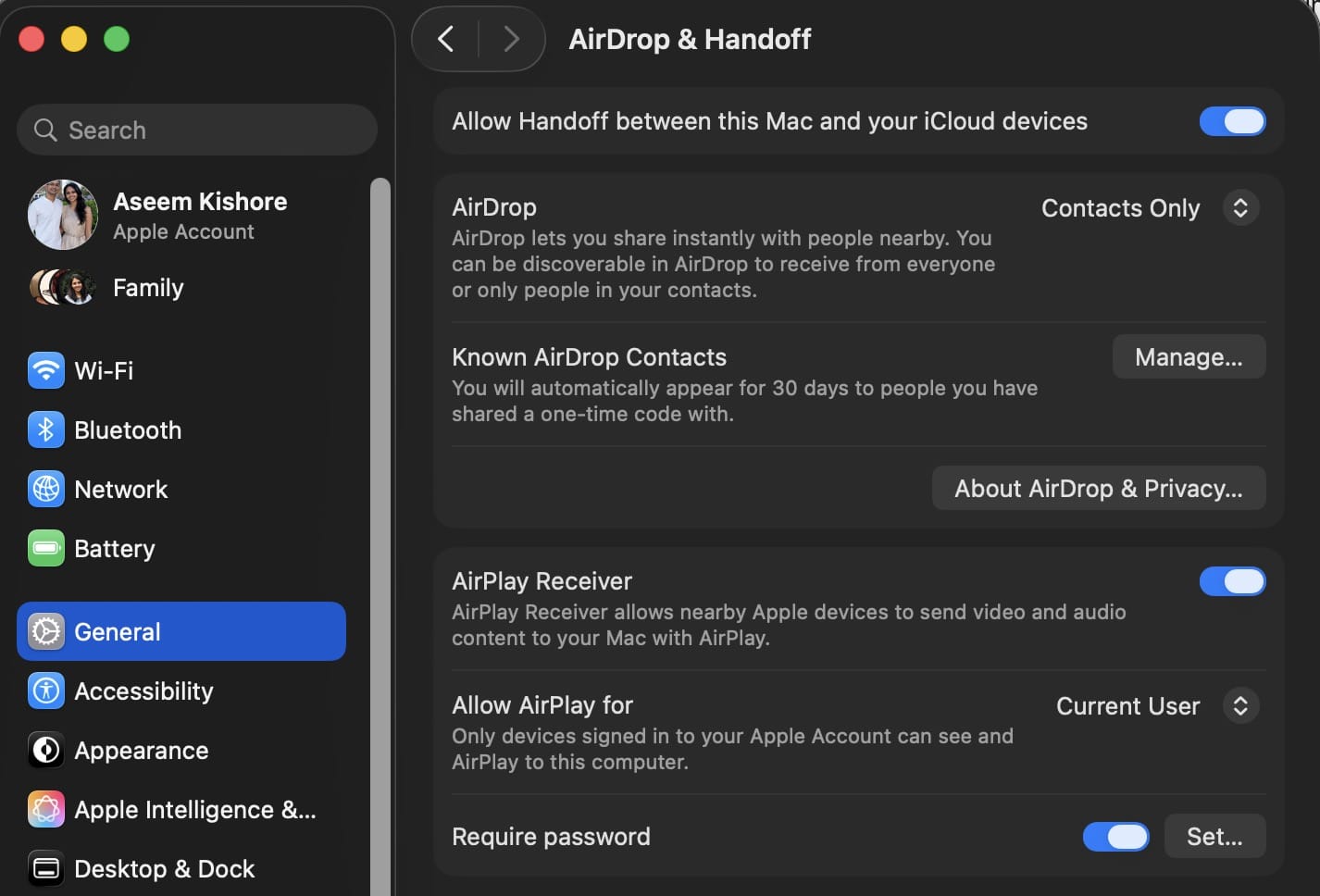Open Desktop & Dock settings
Image resolution: width=1320 pixels, height=896 pixels.
click(181, 869)
